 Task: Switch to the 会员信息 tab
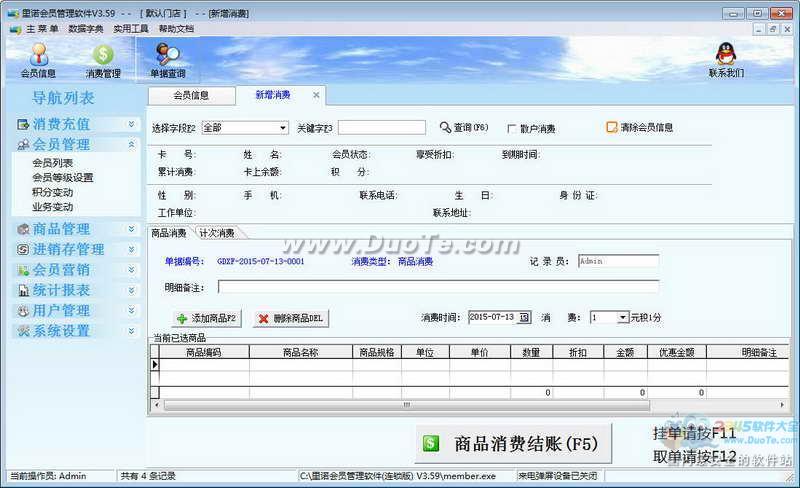point(191,95)
